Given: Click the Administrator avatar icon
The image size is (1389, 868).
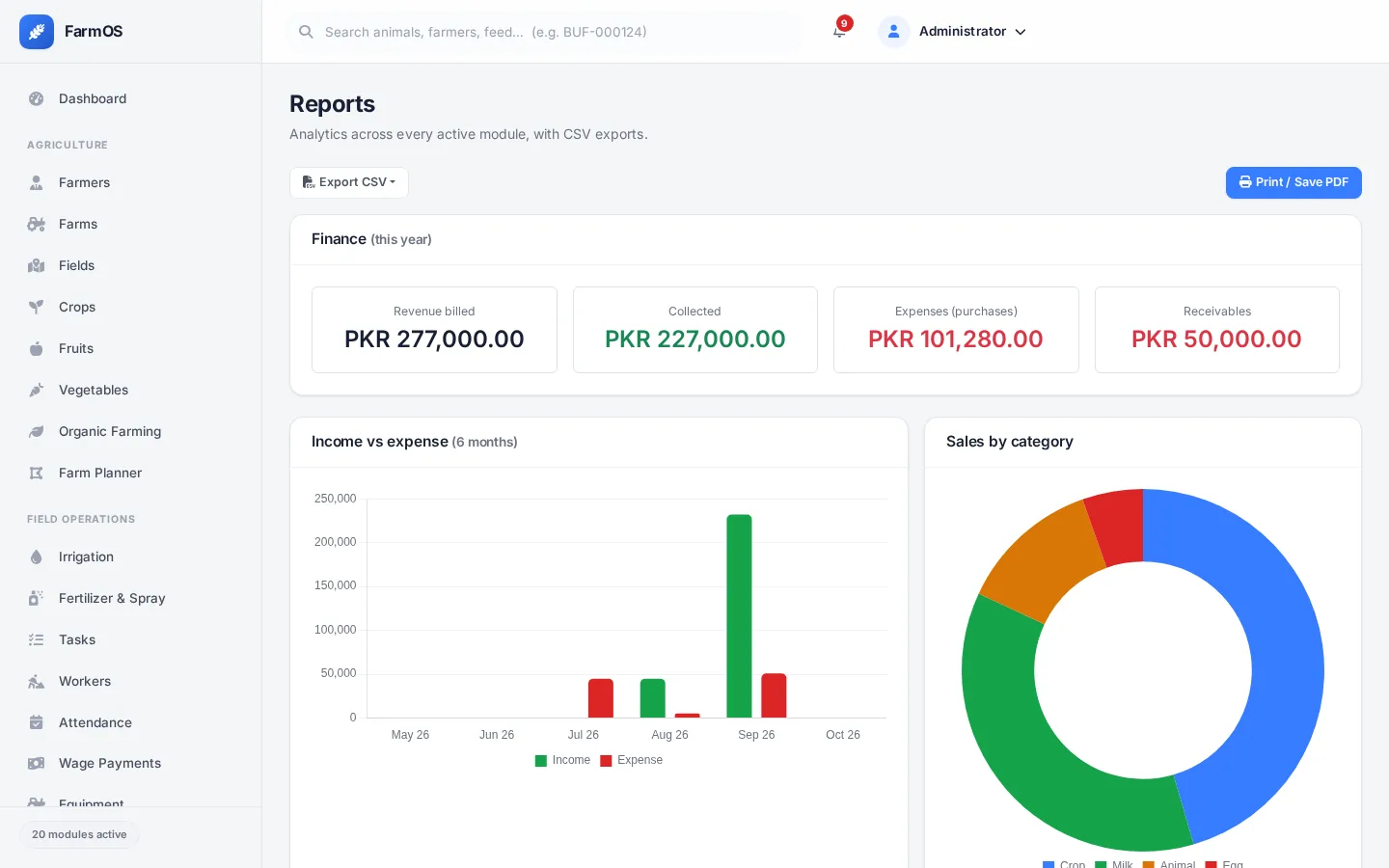Looking at the screenshot, I should click(x=894, y=32).
